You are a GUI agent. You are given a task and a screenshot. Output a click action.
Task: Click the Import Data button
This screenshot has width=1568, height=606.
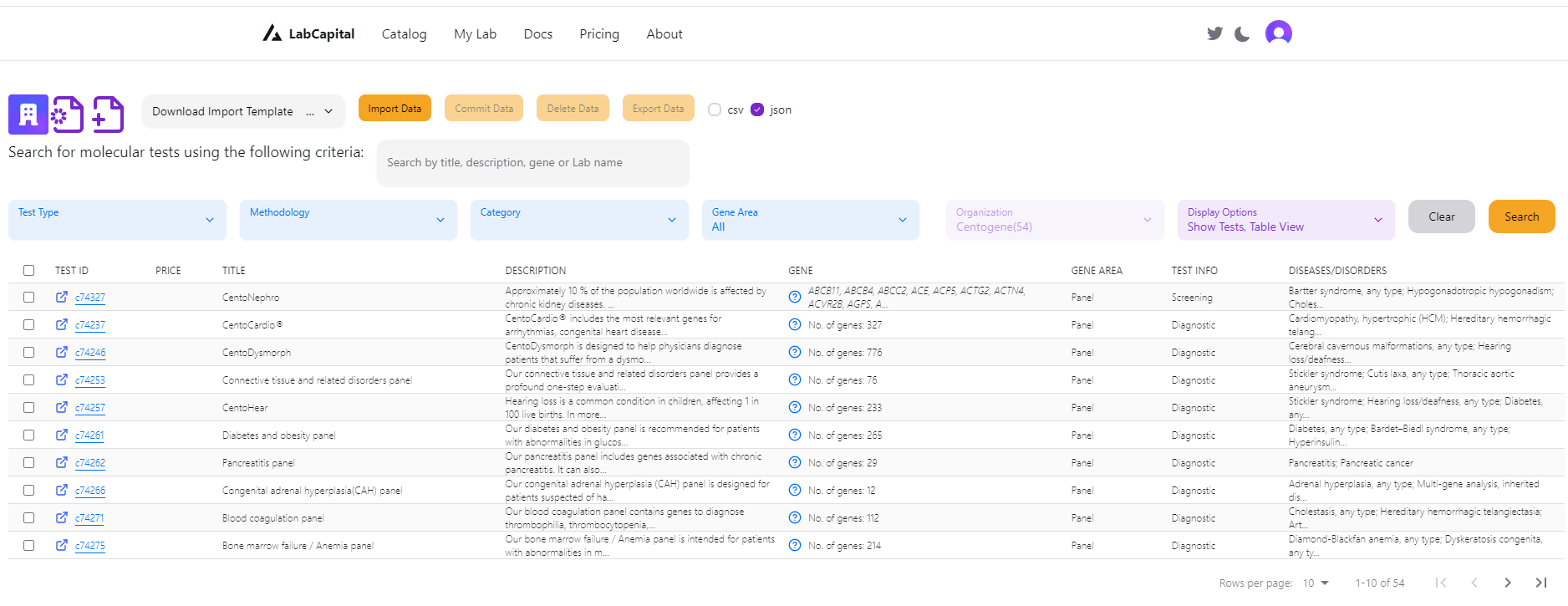[x=395, y=108]
